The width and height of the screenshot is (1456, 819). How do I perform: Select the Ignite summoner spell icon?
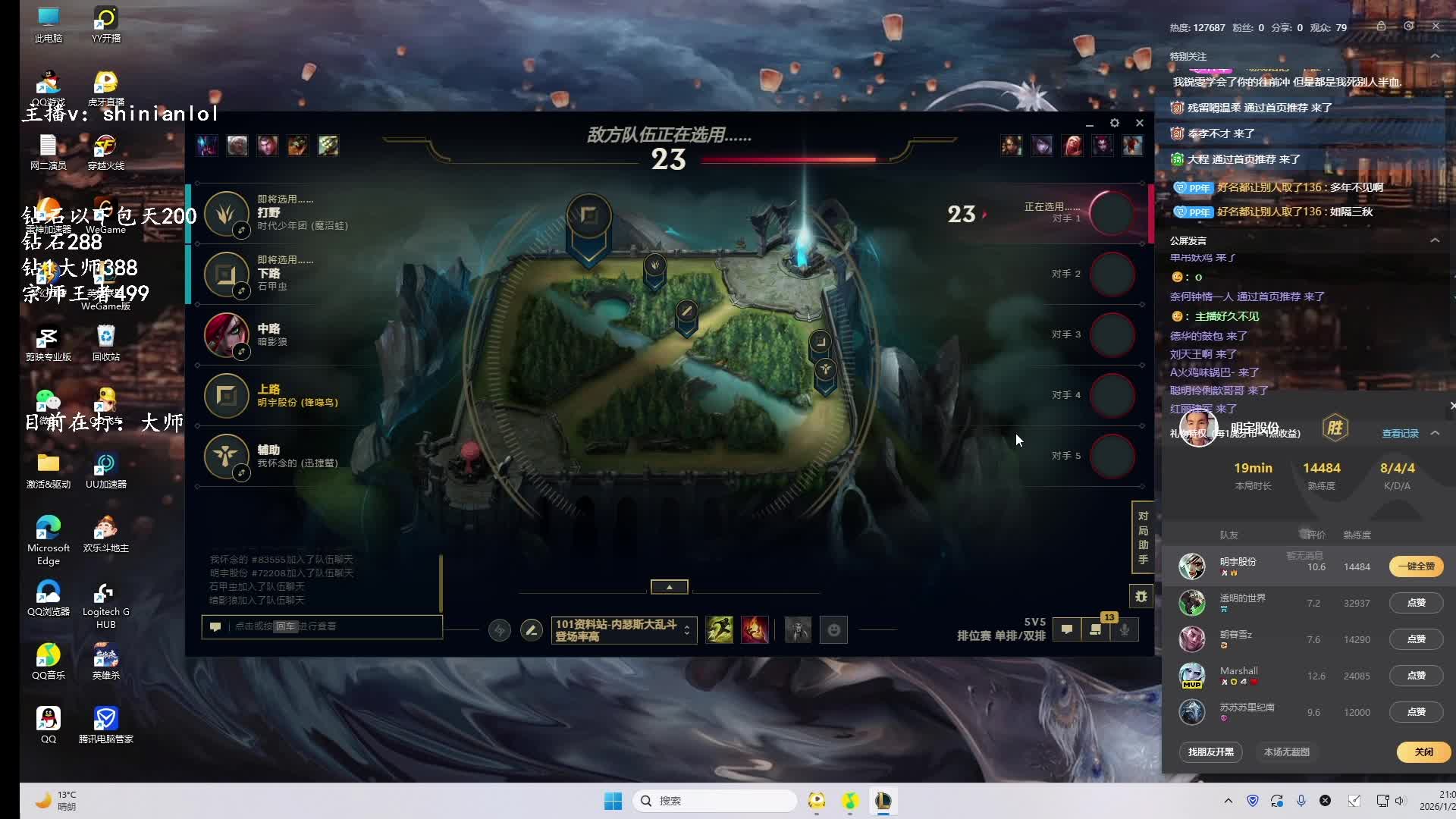[755, 629]
